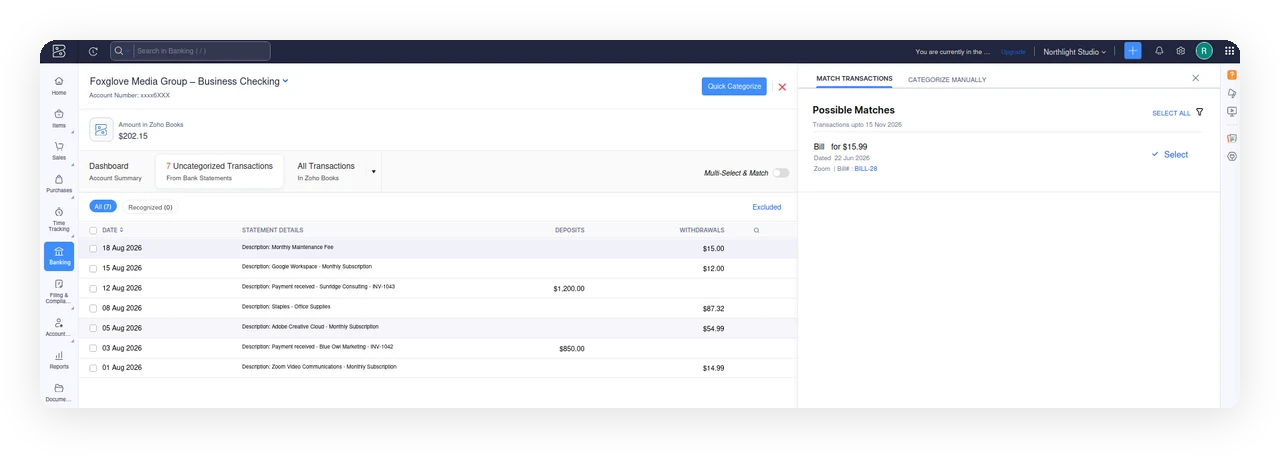Viewport: 1280px width, 456px height.
Task: Click the blue quick create plus button
Action: [1132, 51]
